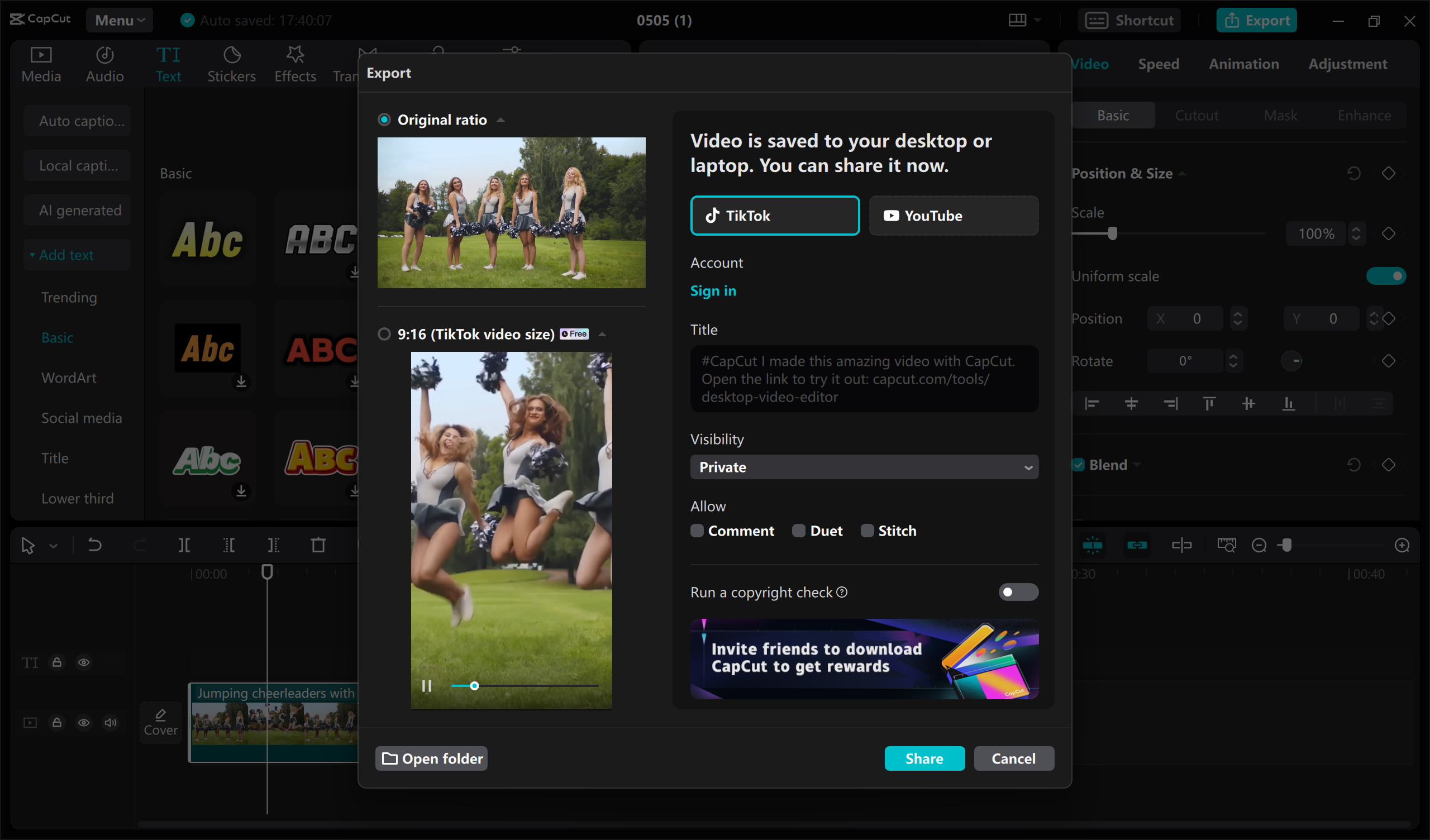Click the zoom out timeline icon

click(1259, 546)
